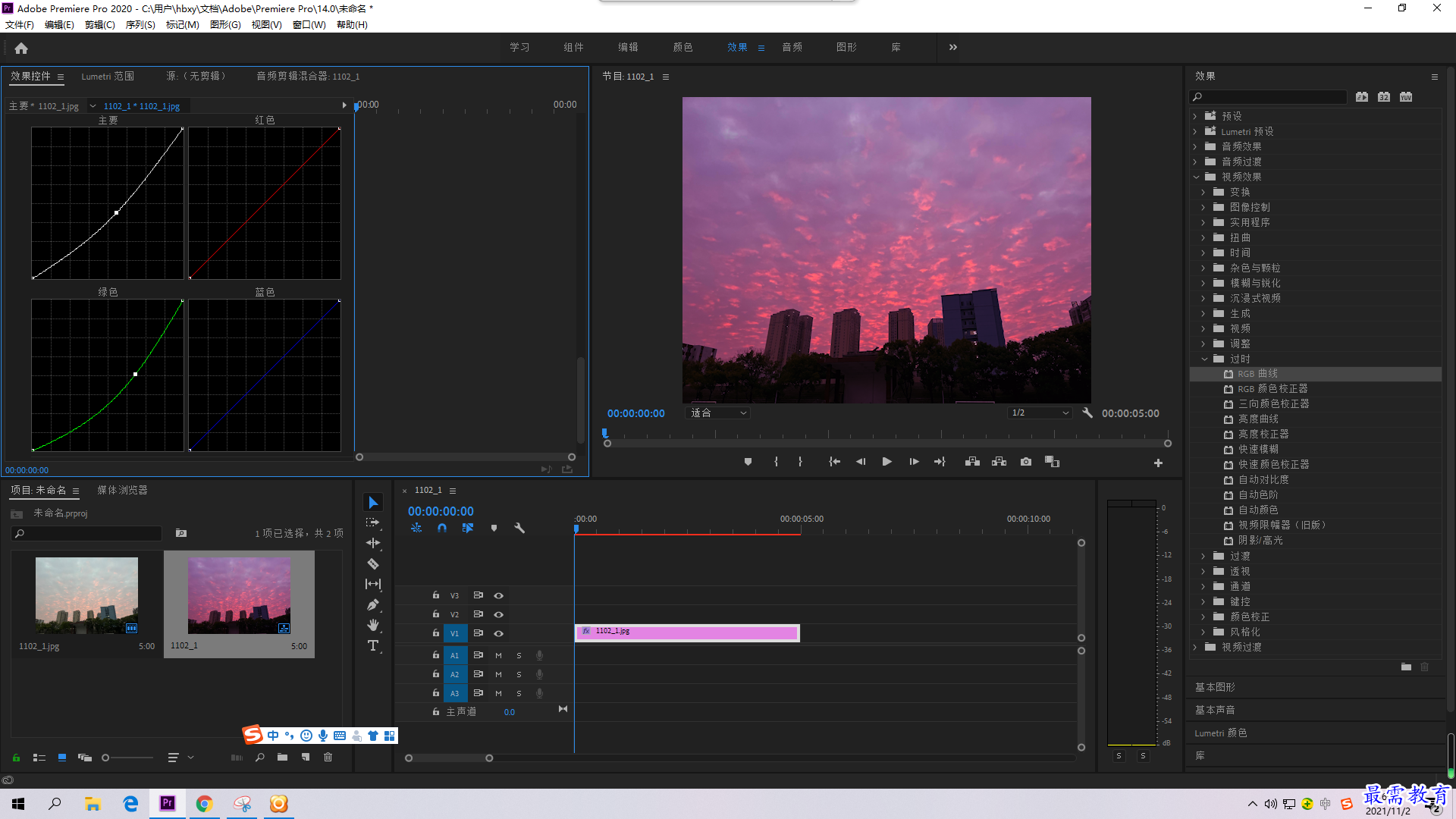Solo track A2

(x=519, y=674)
